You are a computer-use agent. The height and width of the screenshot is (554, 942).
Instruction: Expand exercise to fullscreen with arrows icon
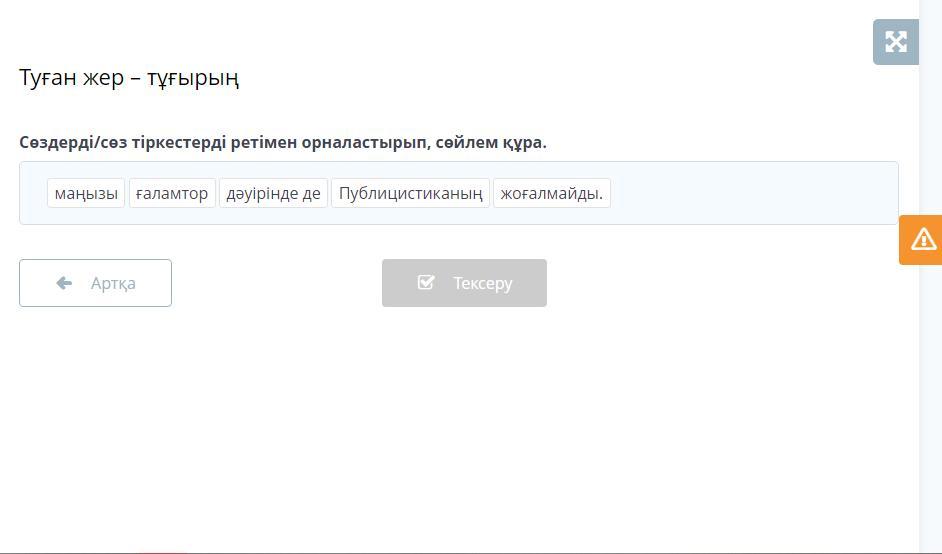895,42
